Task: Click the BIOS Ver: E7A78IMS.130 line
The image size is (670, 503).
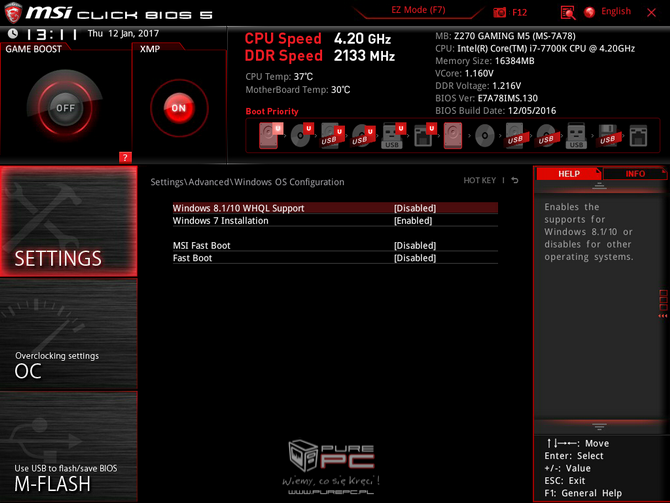Action: 487,98
